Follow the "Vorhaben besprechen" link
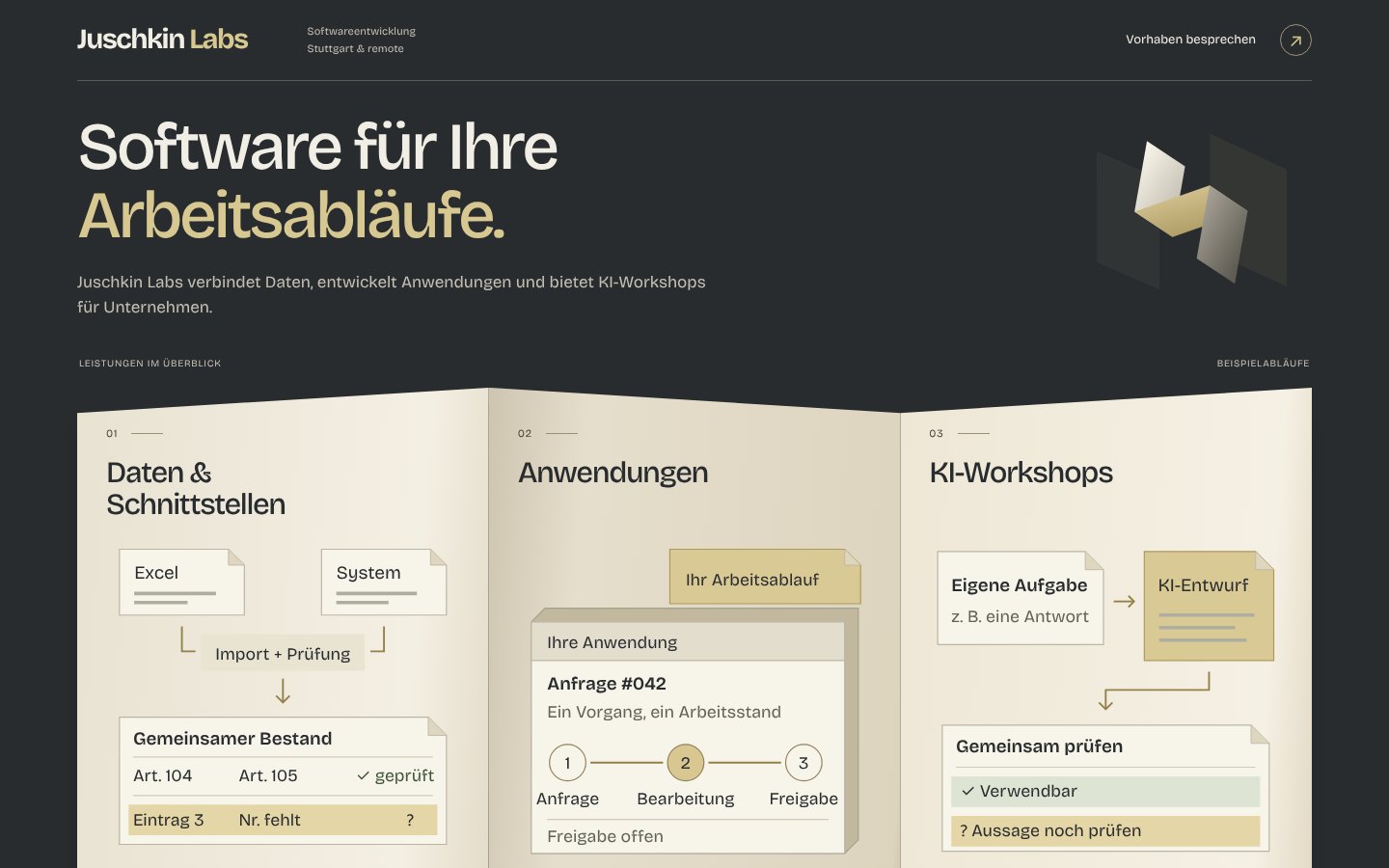Screen dimensions: 1389x868 point(1190,40)
